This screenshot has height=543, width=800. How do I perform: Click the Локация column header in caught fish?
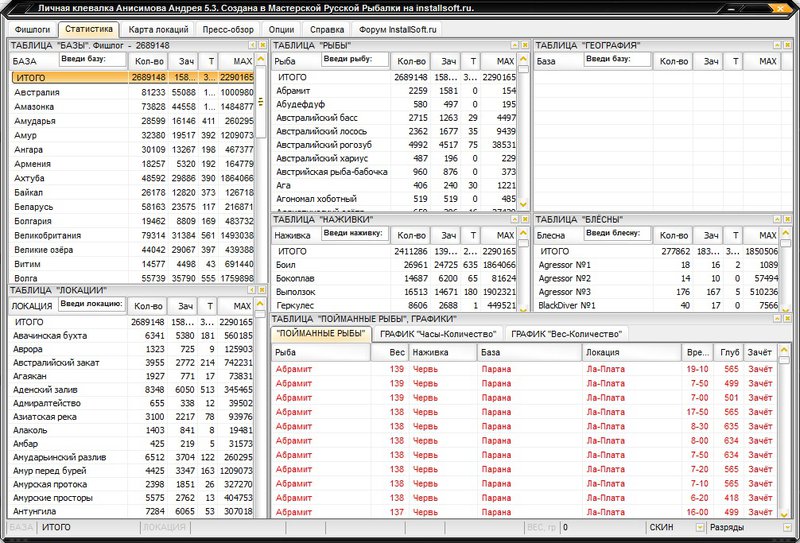pyautogui.click(x=632, y=352)
